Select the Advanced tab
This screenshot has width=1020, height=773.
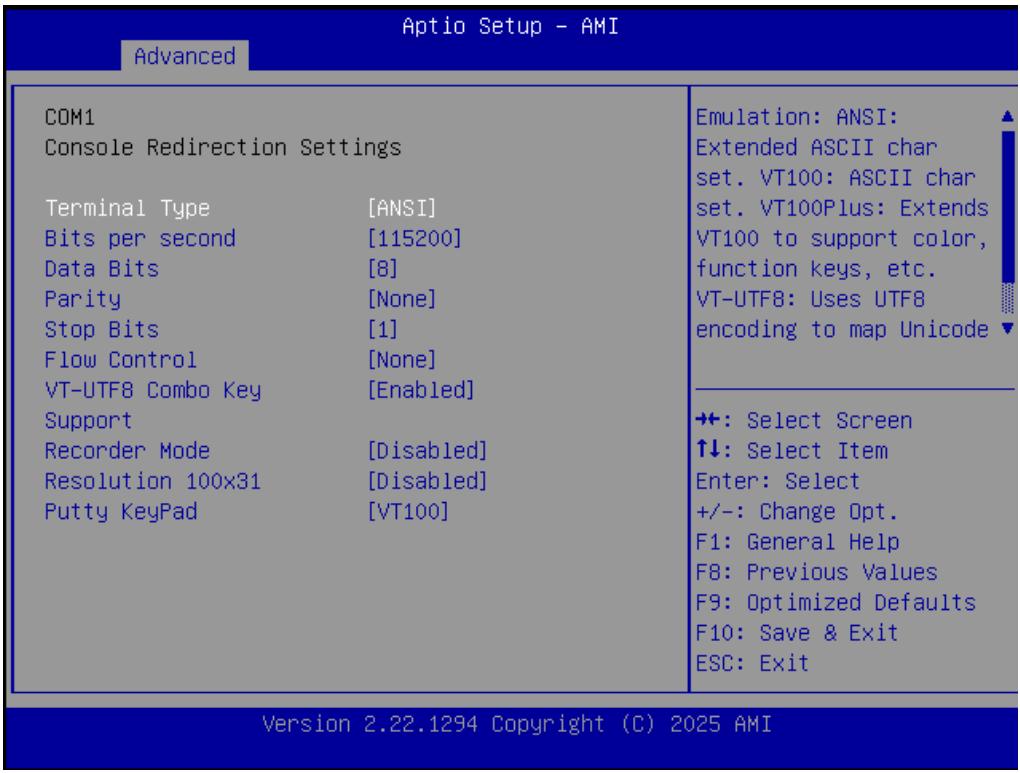(185, 56)
